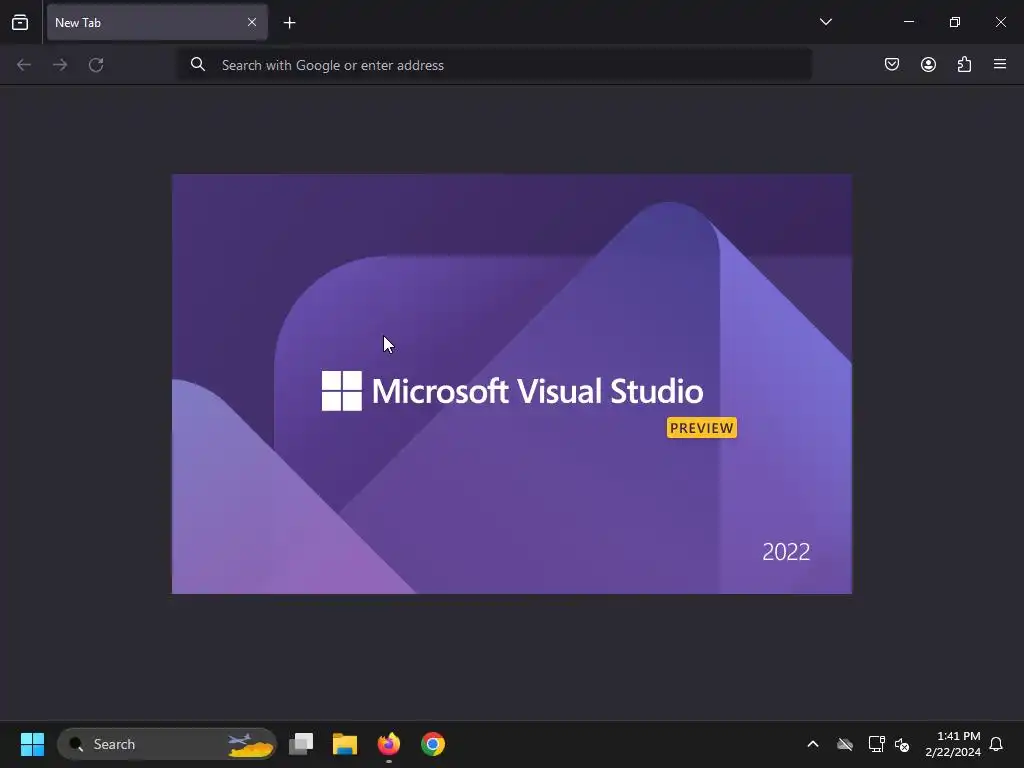Open the clock showing 1:41 PM
Image resolution: width=1024 pixels, height=768 pixels.
tap(953, 744)
